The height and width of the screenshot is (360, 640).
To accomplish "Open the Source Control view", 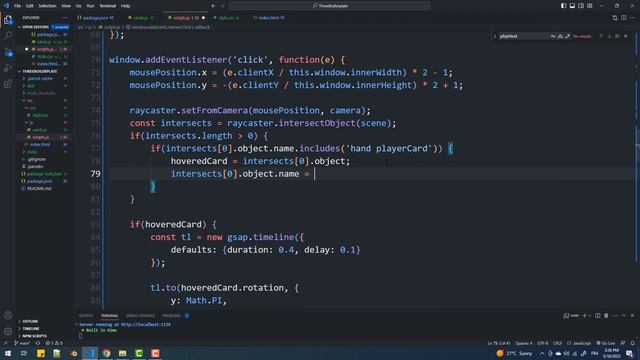I will 8,52.
